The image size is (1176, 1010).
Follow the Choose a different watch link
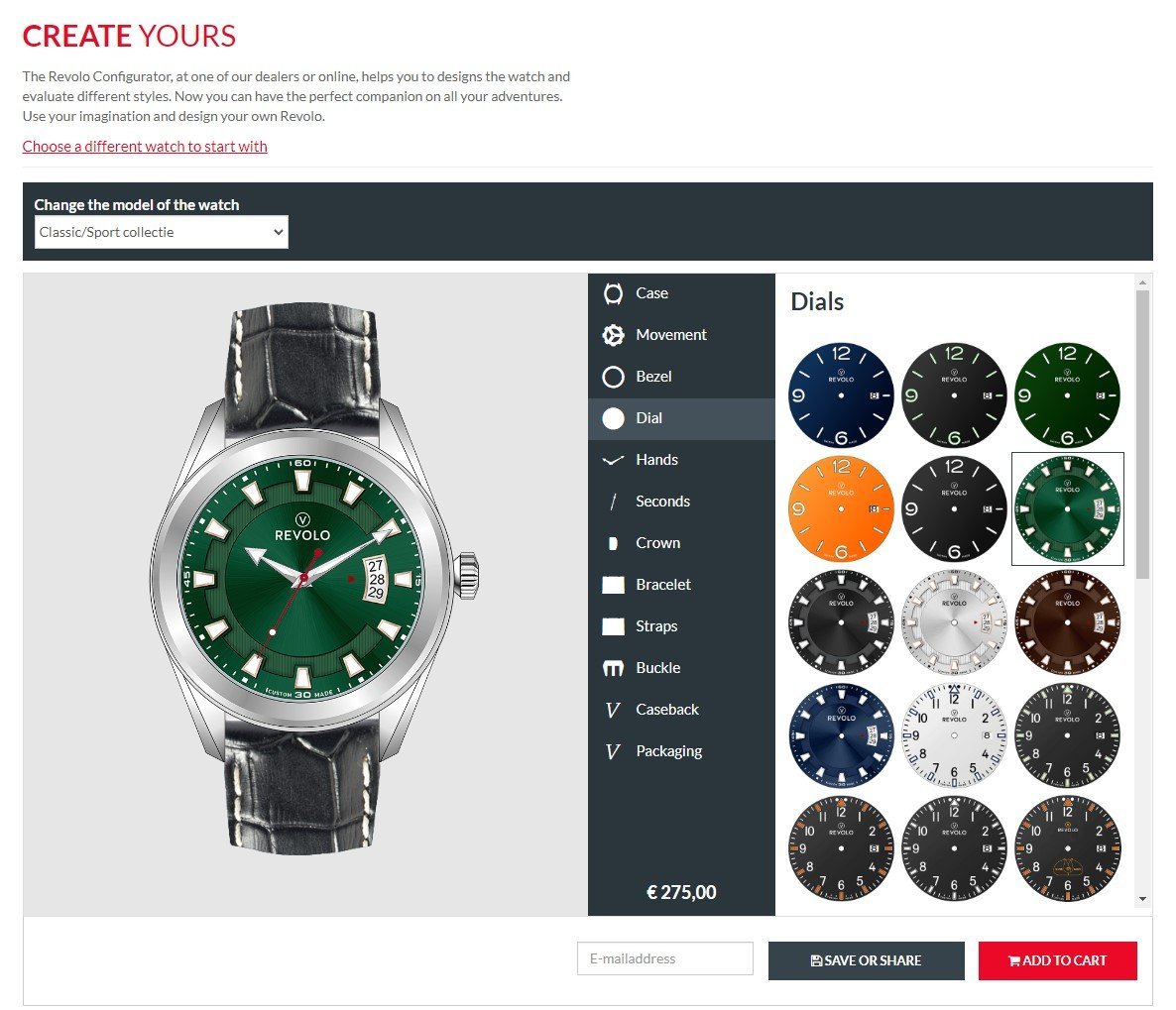point(145,147)
